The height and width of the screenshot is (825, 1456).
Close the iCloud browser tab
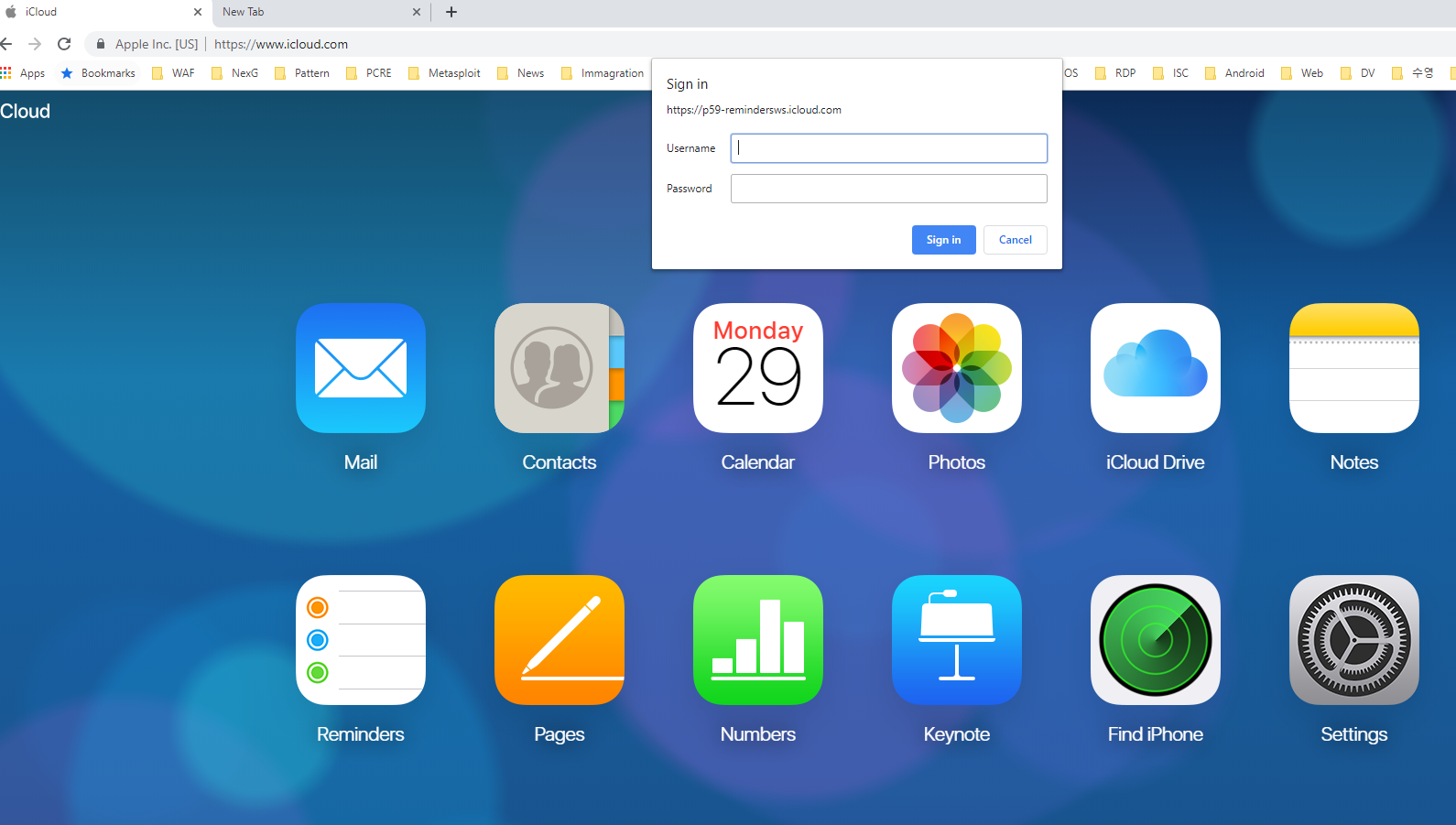(x=198, y=12)
